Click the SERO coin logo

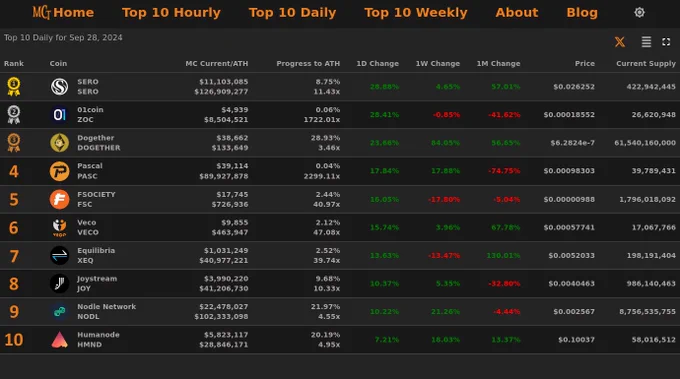[x=59, y=87]
